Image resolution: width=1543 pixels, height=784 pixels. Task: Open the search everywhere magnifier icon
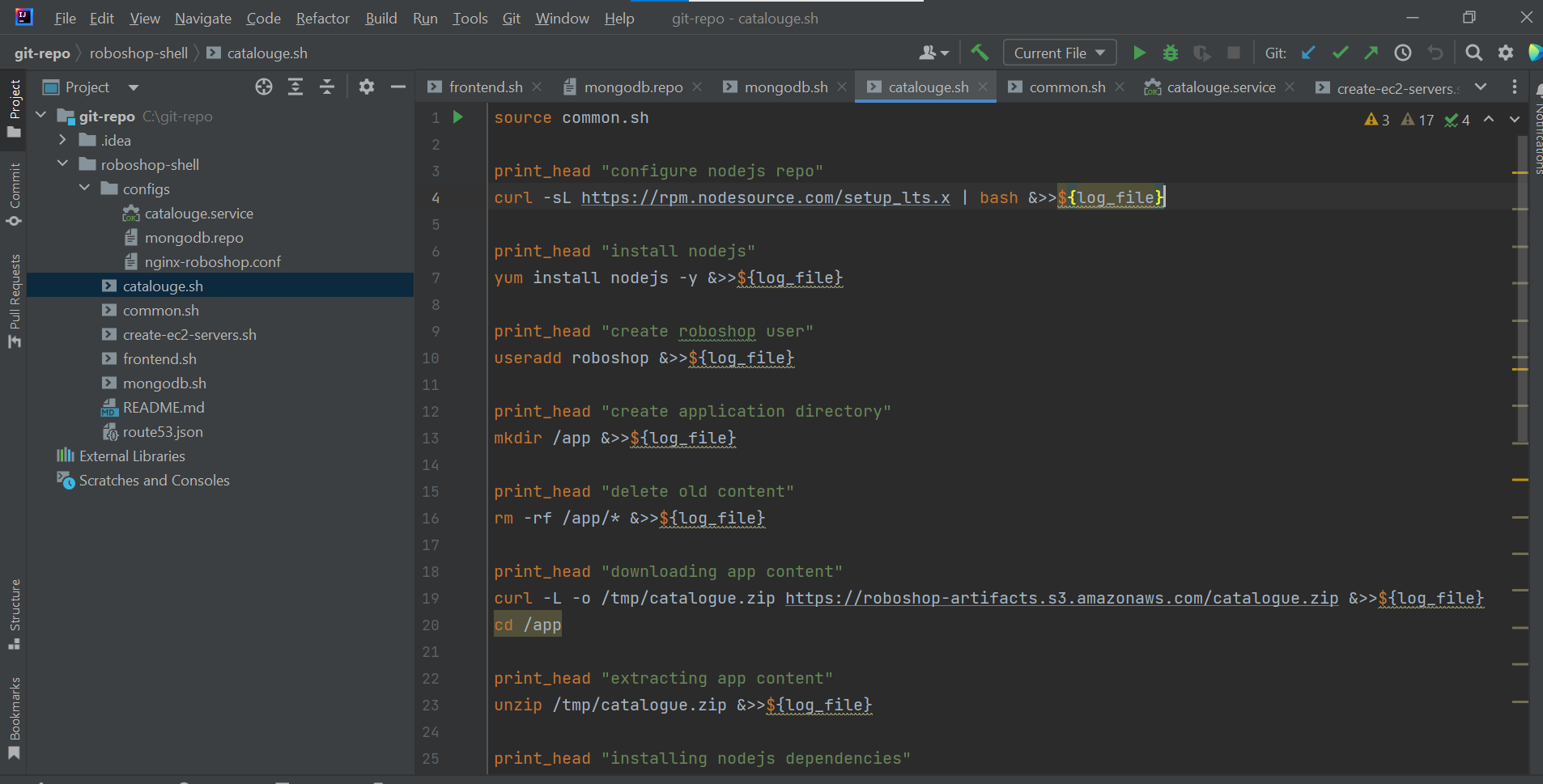(1473, 53)
